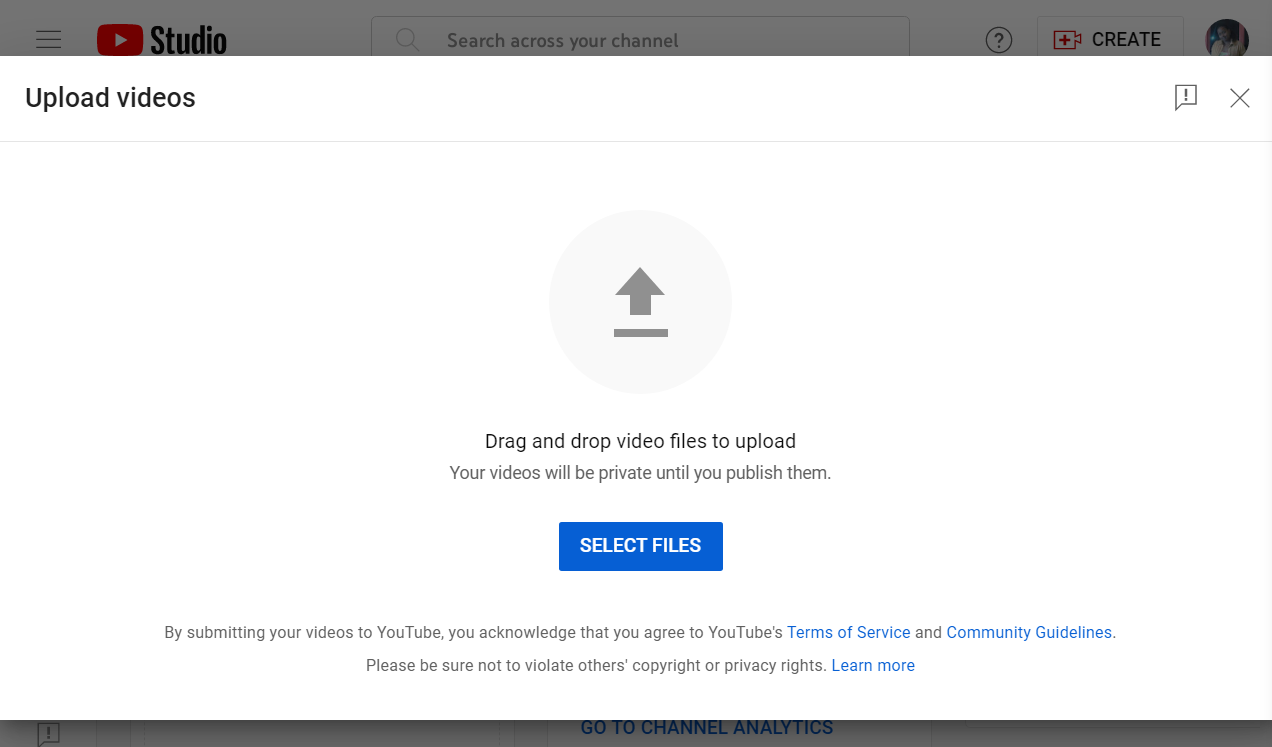Click the search magnifier icon
Screen dimensions: 1272x747
pos(406,40)
